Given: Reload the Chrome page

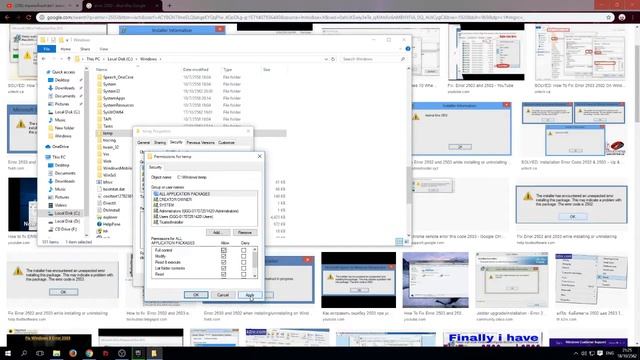Looking at the screenshot, I should tap(29, 18).
